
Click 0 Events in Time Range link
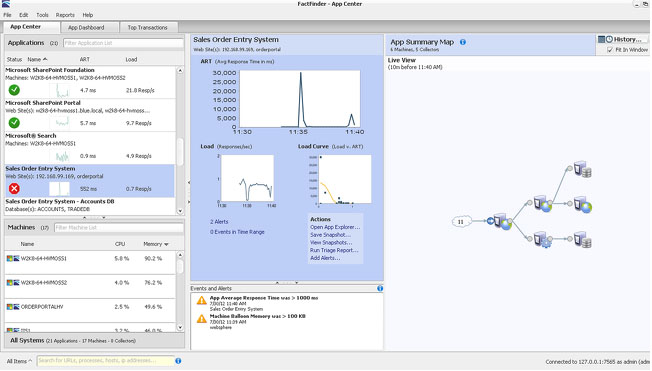click(x=237, y=232)
